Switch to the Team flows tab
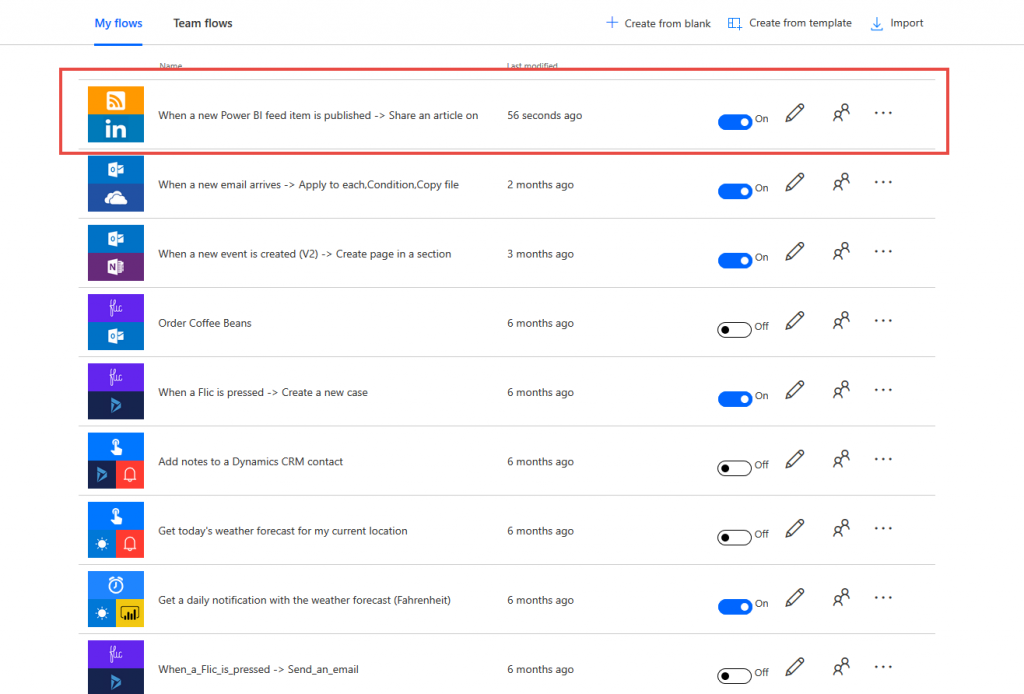 tap(202, 23)
